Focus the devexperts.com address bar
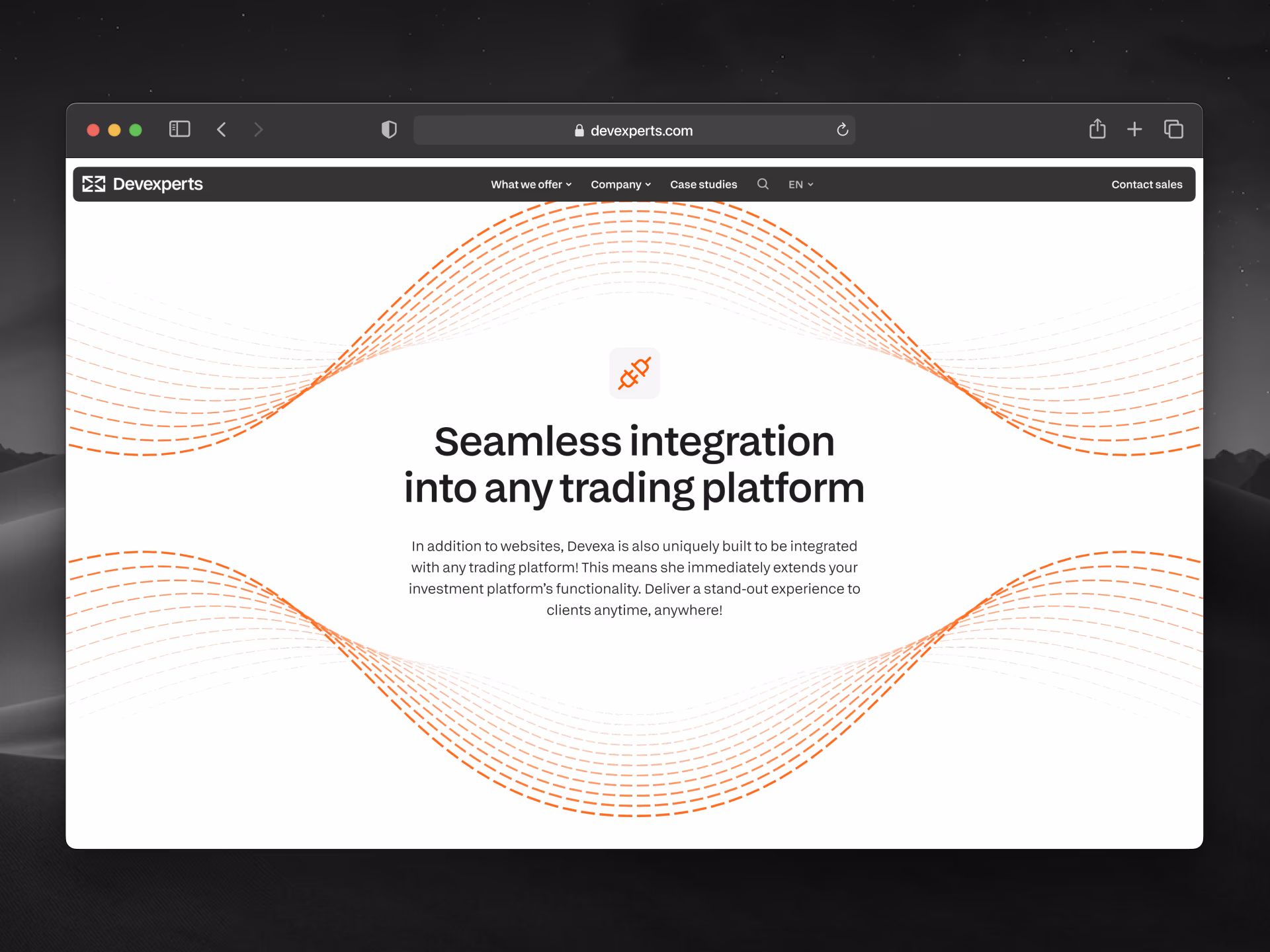 click(x=634, y=131)
